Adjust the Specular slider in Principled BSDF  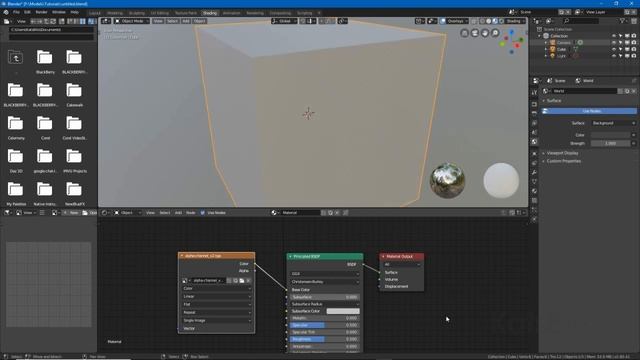[x=325, y=325]
